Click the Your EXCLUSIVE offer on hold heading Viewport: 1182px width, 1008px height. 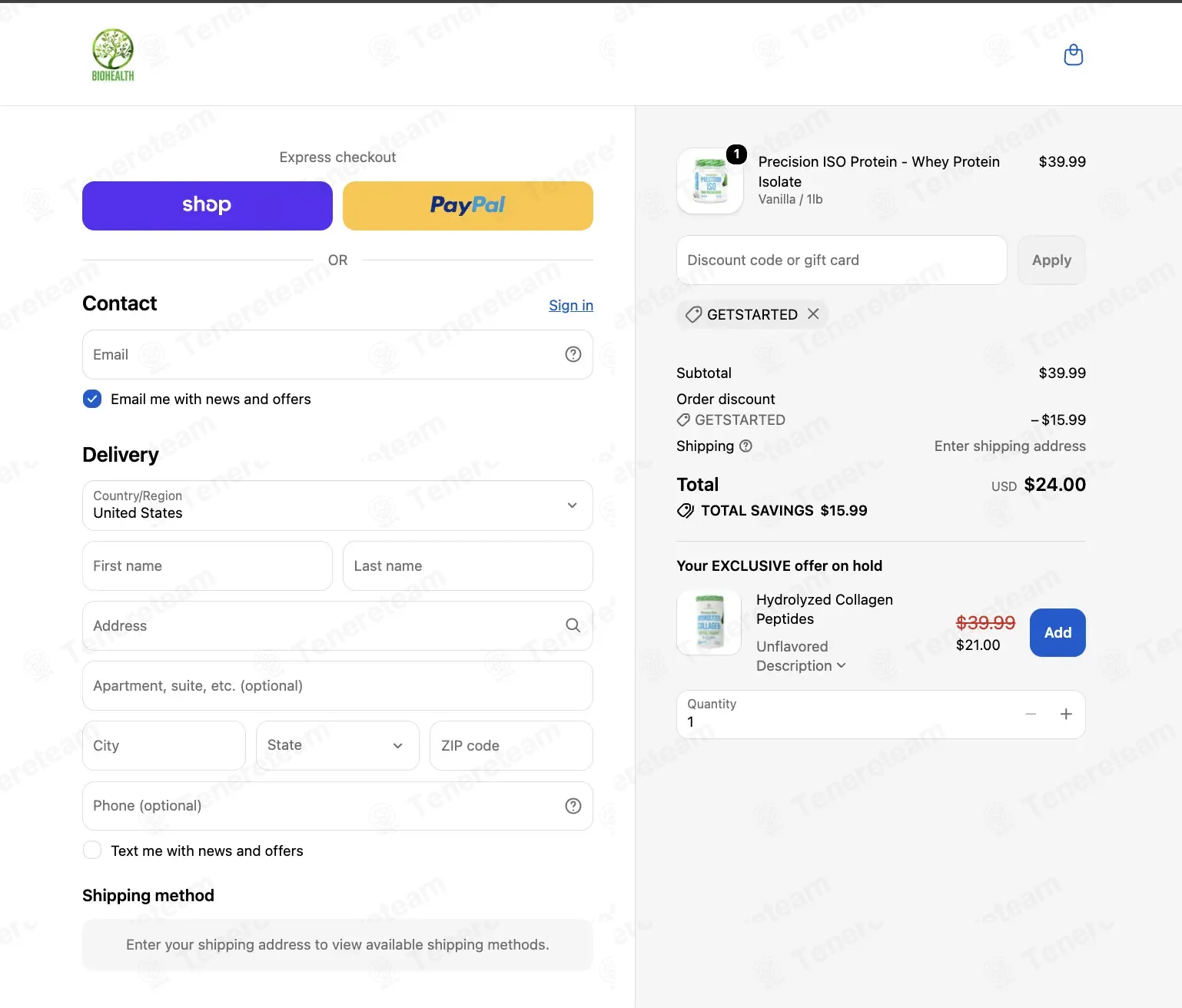coord(779,566)
